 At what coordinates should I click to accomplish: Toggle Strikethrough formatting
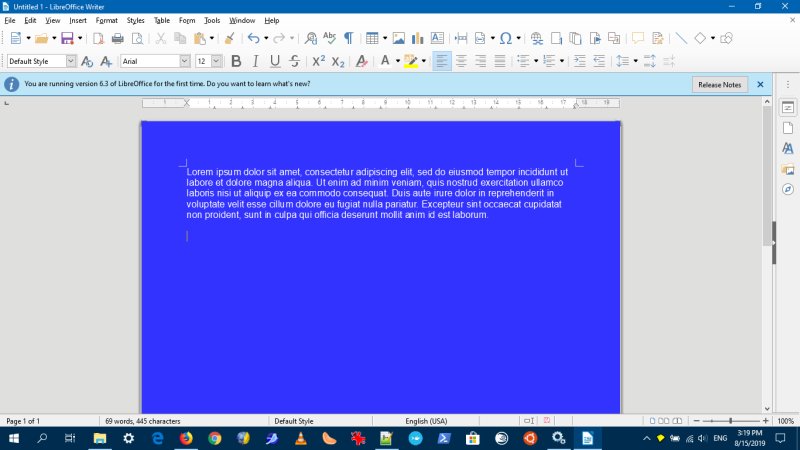294,61
